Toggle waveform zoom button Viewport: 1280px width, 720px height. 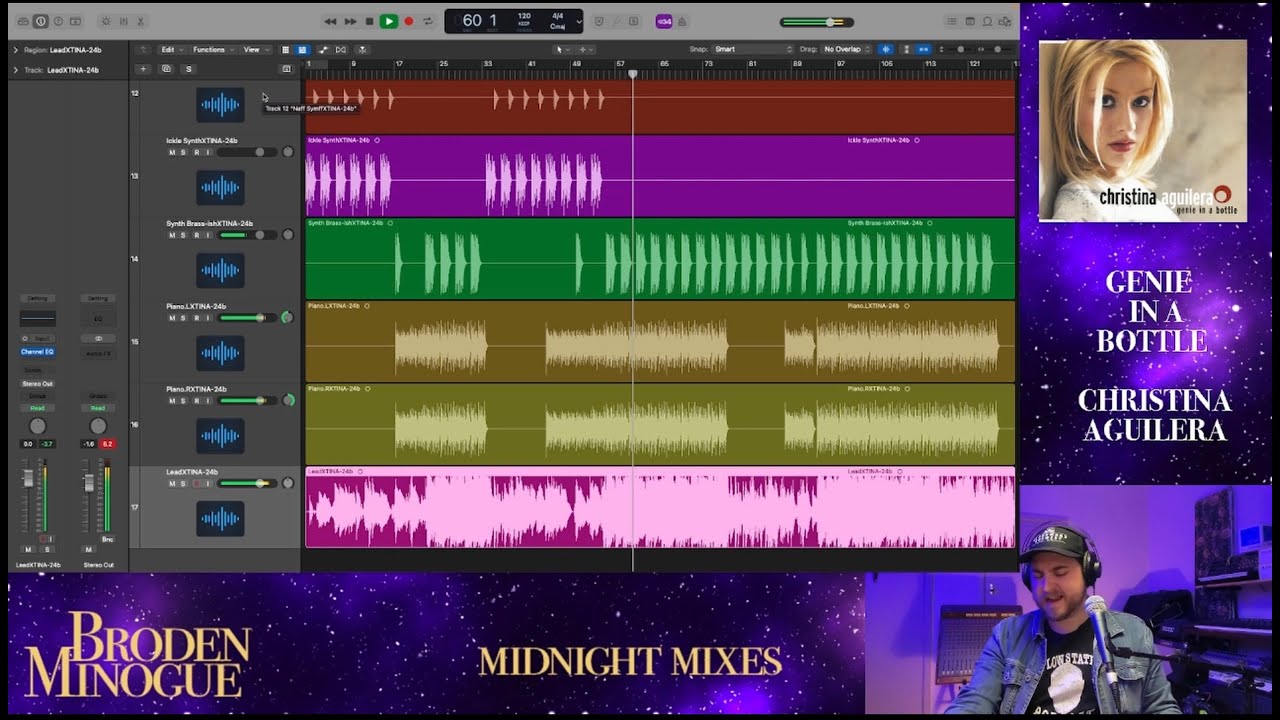[885, 49]
